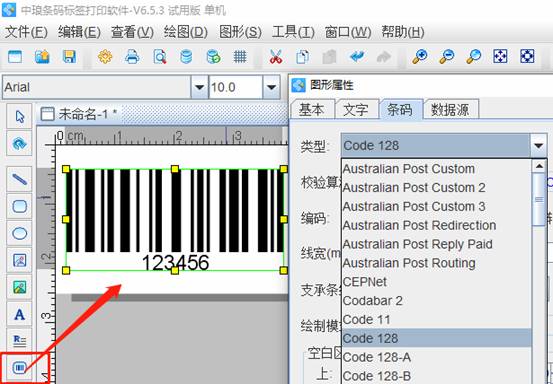The width and height of the screenshot is (553, 384).
Task: Click the type list scrollbar up arrow
Action: 539,166
